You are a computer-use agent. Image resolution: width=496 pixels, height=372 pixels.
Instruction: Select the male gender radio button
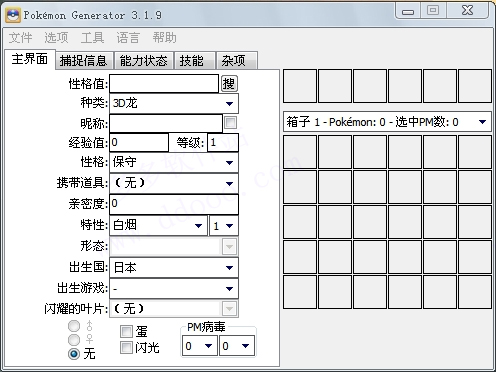click(74, 326)
